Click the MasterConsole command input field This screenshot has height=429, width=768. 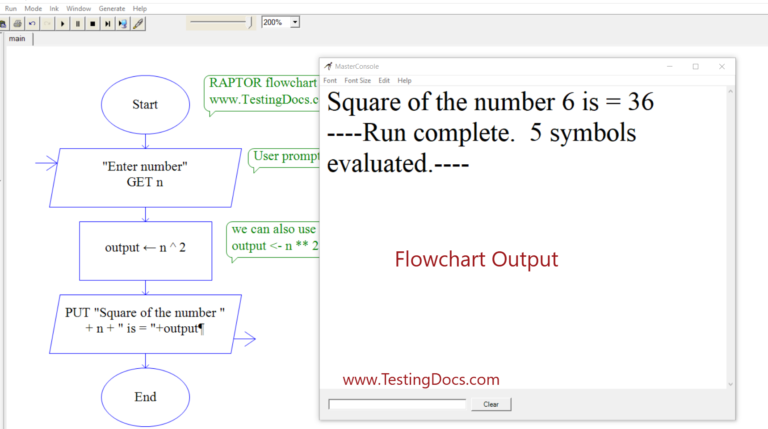[x=397, y=404]
